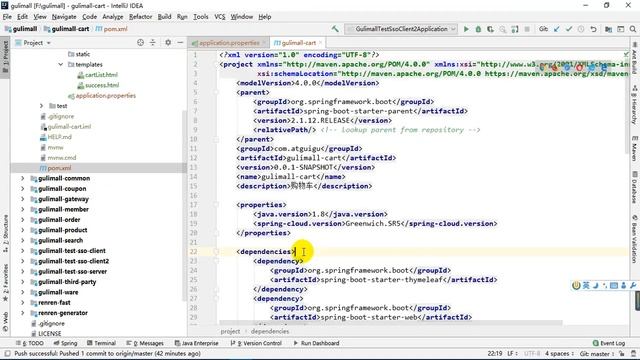Expand the gulimall-common module
640x360 pixels.
[22, 178]
